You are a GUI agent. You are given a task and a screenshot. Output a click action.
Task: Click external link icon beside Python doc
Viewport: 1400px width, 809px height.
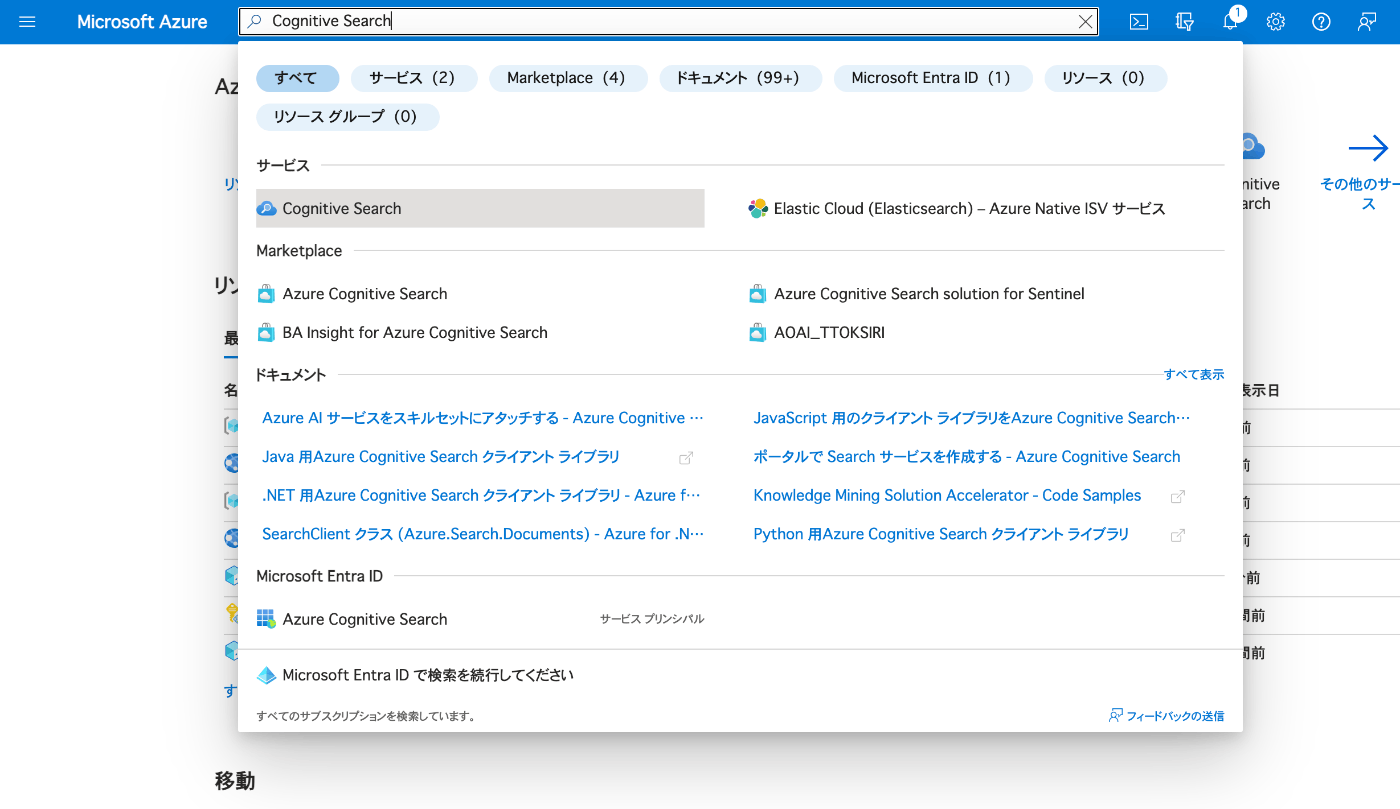(x=1178, y=536)
